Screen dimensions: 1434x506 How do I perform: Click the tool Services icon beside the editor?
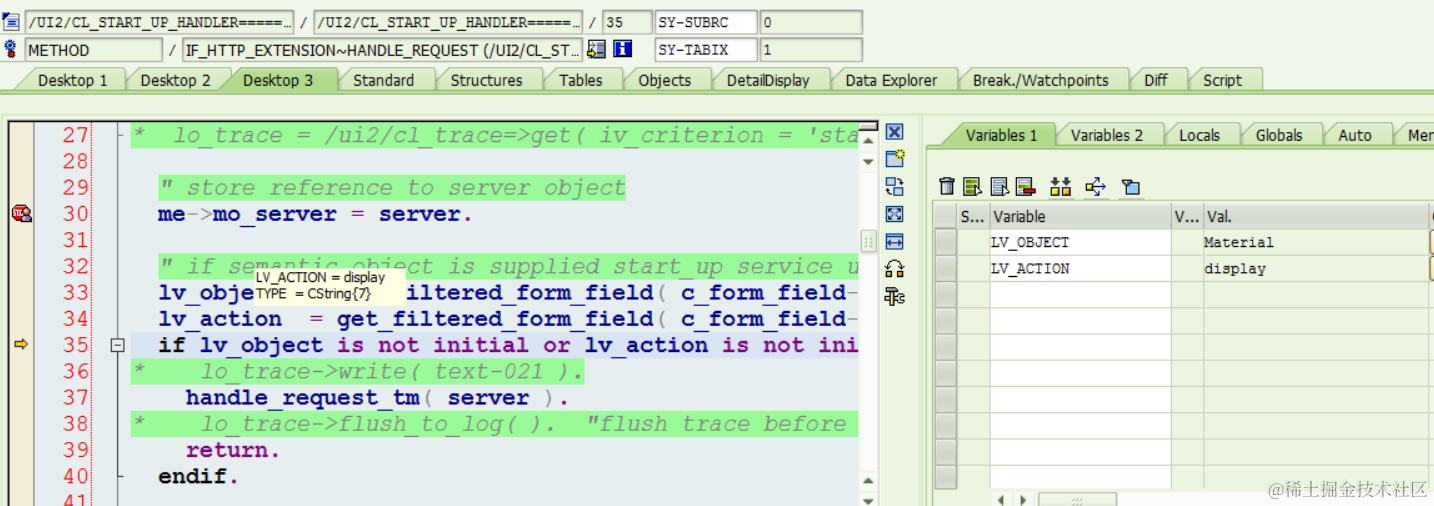pos(895,296)
